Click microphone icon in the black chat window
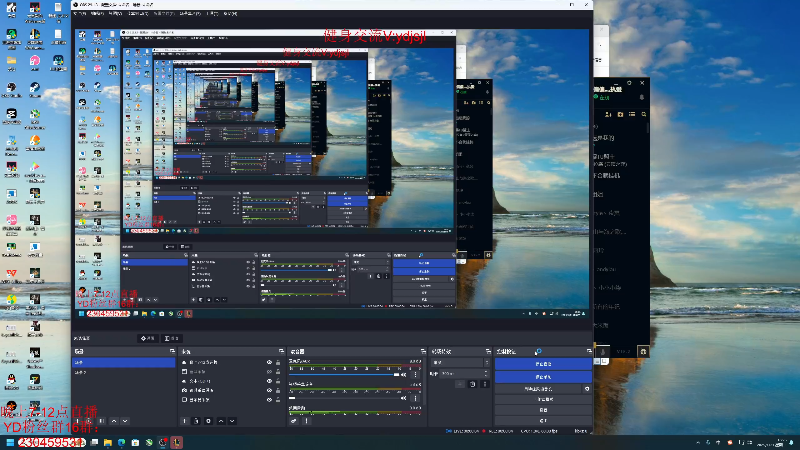Image resolution: width=800 pixels, height=450 pixels. (x=603, y=352)
